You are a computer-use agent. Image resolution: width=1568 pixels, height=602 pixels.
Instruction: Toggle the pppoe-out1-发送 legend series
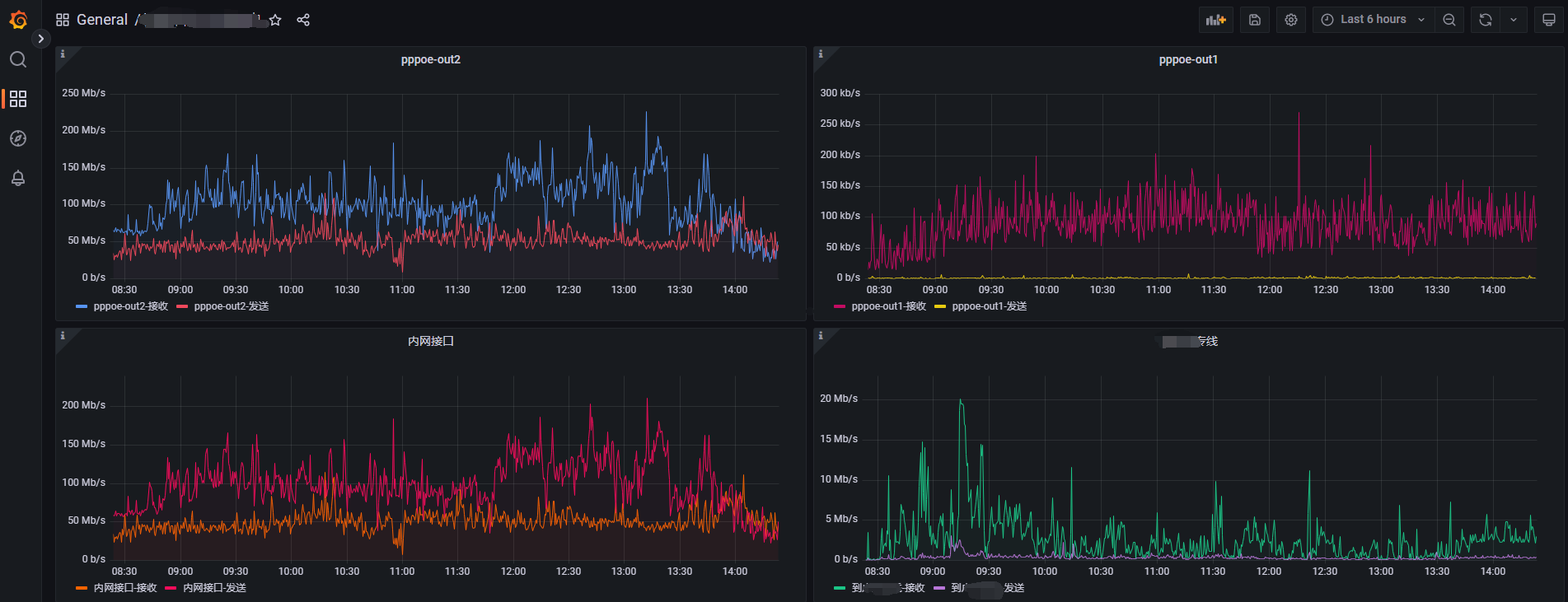[990, 306]
